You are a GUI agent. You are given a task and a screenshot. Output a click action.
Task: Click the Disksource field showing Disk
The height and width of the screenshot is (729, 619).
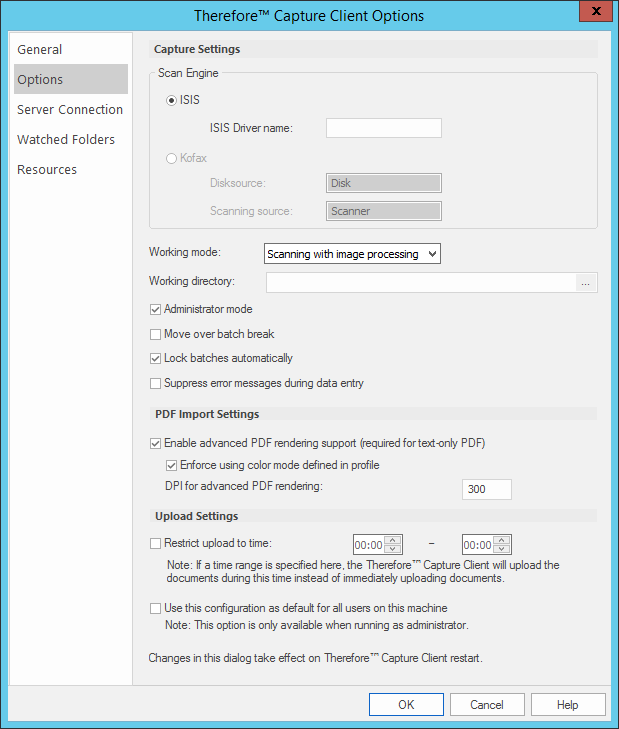(384, 183)
